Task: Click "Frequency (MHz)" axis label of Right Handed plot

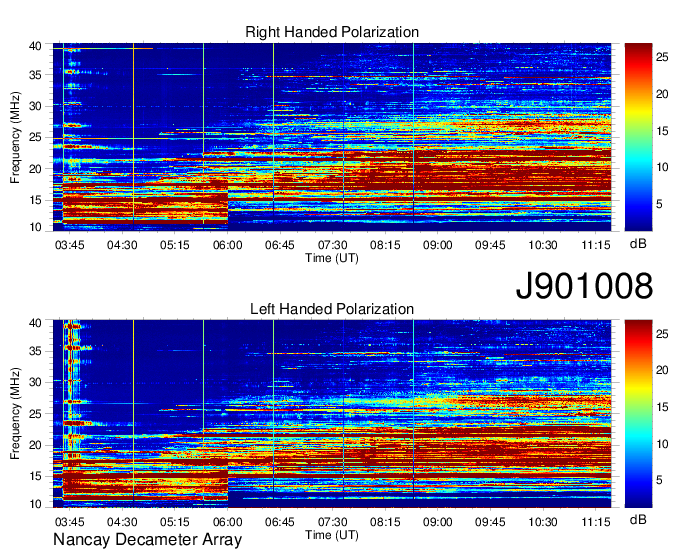Action: tap(15, 137)
